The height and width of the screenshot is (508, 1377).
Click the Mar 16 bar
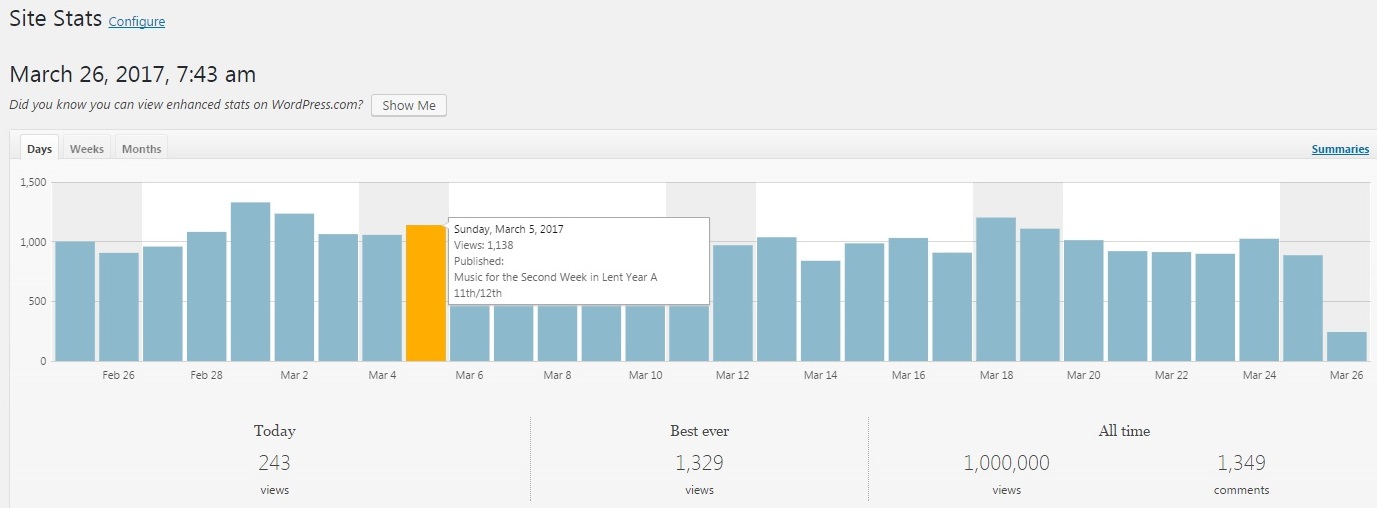[908, 300]
